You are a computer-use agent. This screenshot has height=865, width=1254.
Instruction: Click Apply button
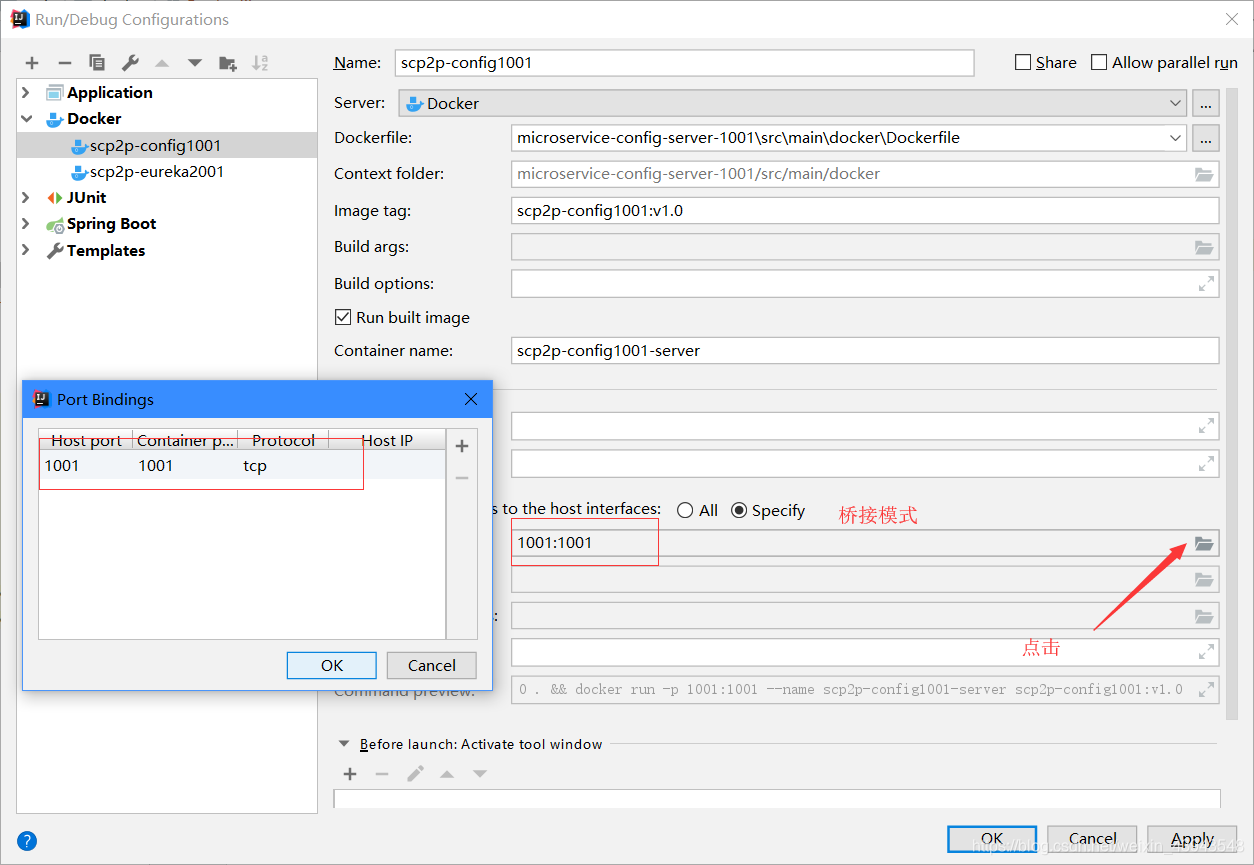coord(1192,839)
